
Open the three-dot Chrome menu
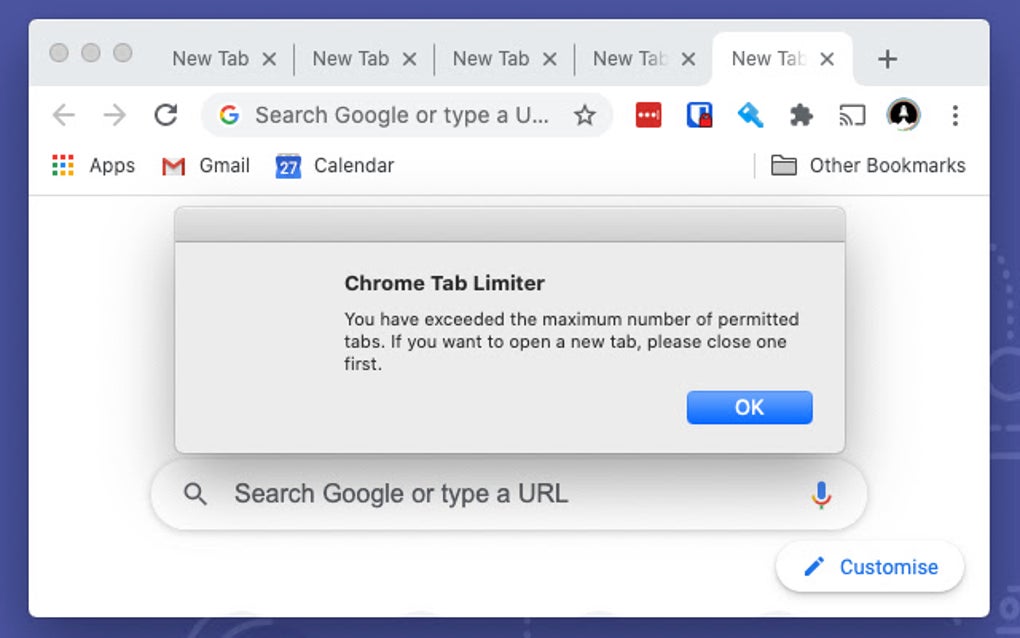(956, 116)
